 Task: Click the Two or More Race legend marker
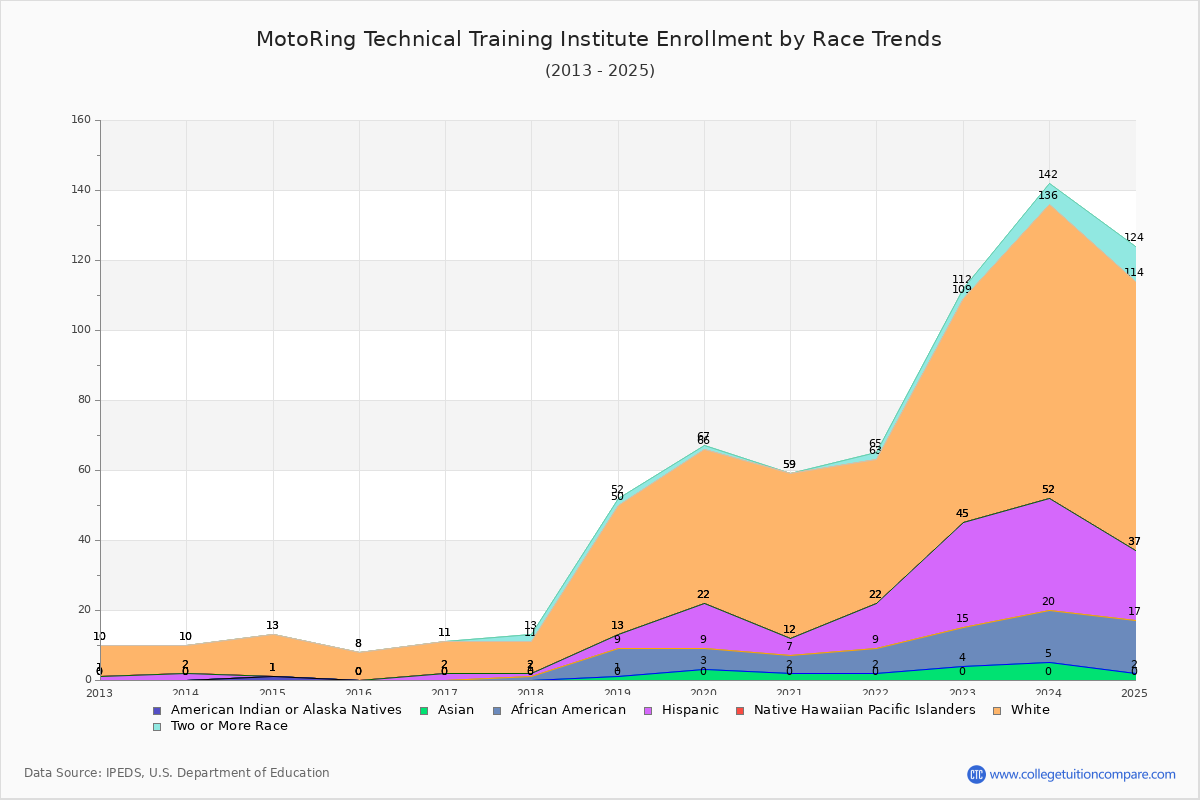(157, 726)
